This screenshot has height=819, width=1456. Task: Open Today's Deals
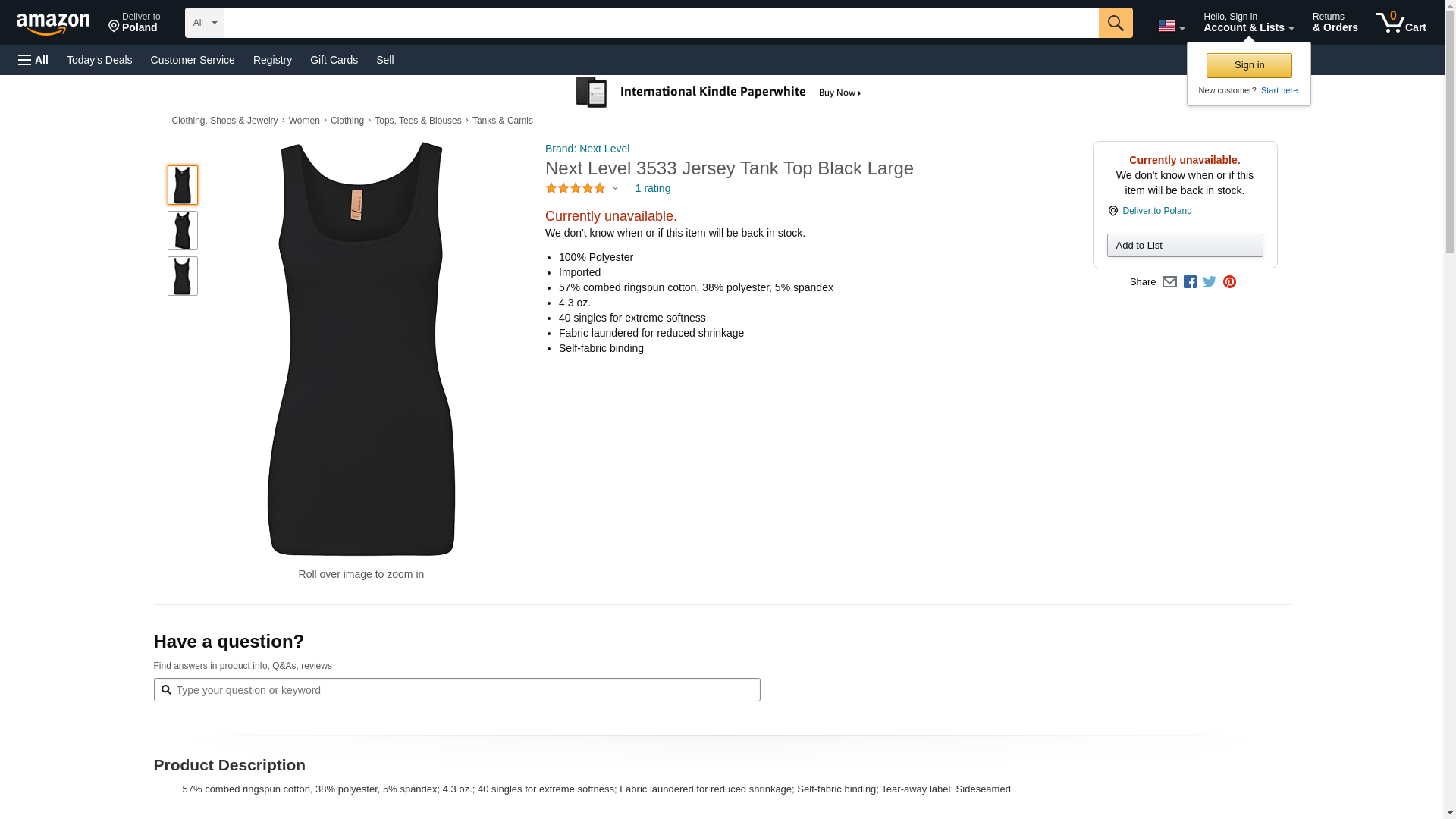(99, 60)
